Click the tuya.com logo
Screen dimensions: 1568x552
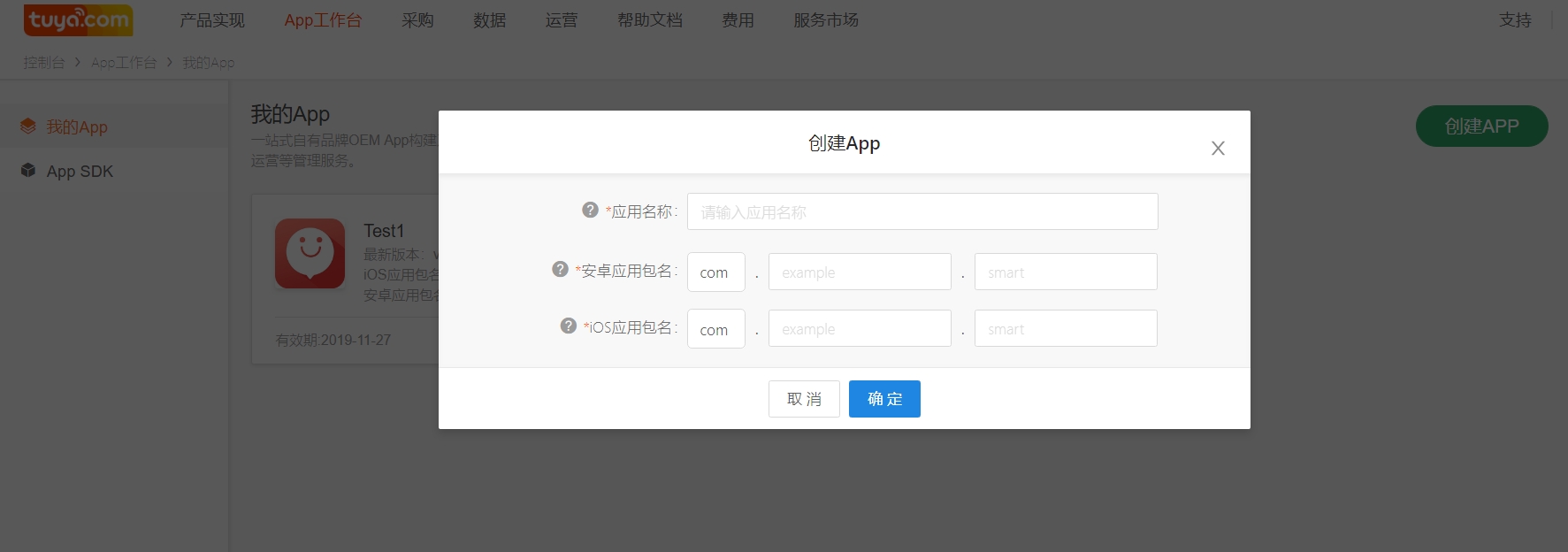click(x=79, y=20)
